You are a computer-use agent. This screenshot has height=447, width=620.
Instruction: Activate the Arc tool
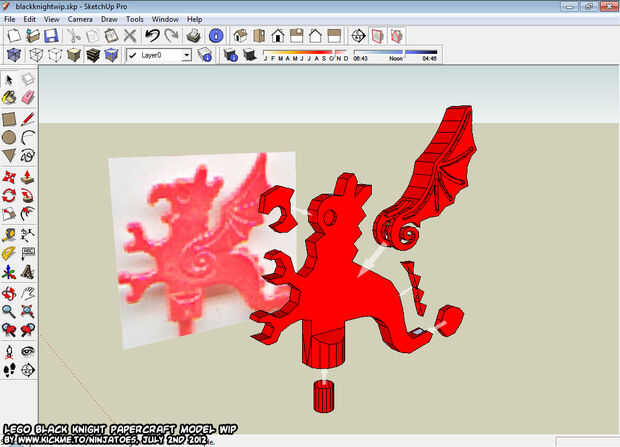pyautogui.click(x=28, y=137)
